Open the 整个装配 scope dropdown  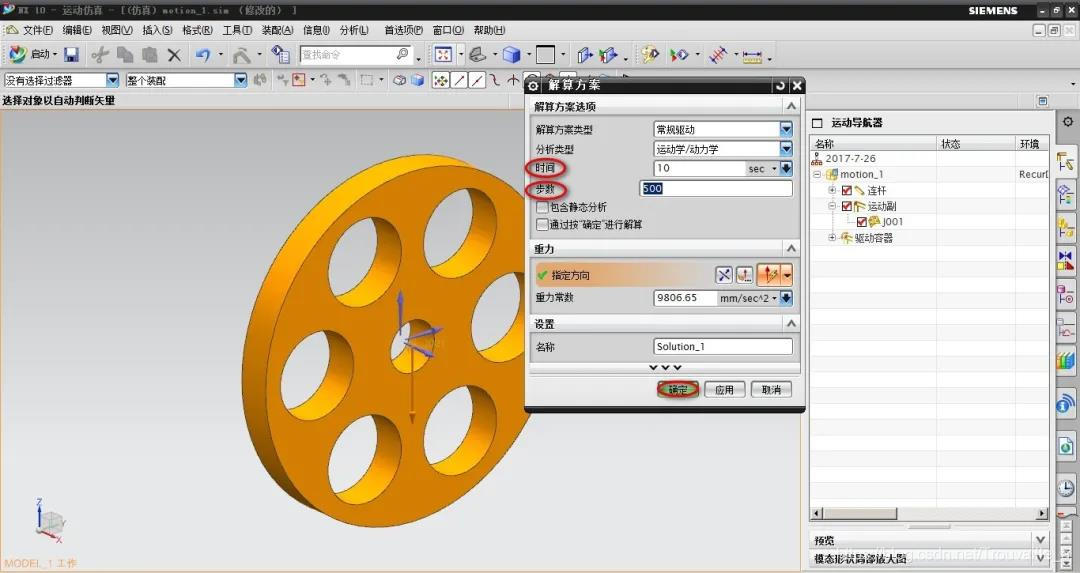[x=240, y=81]
